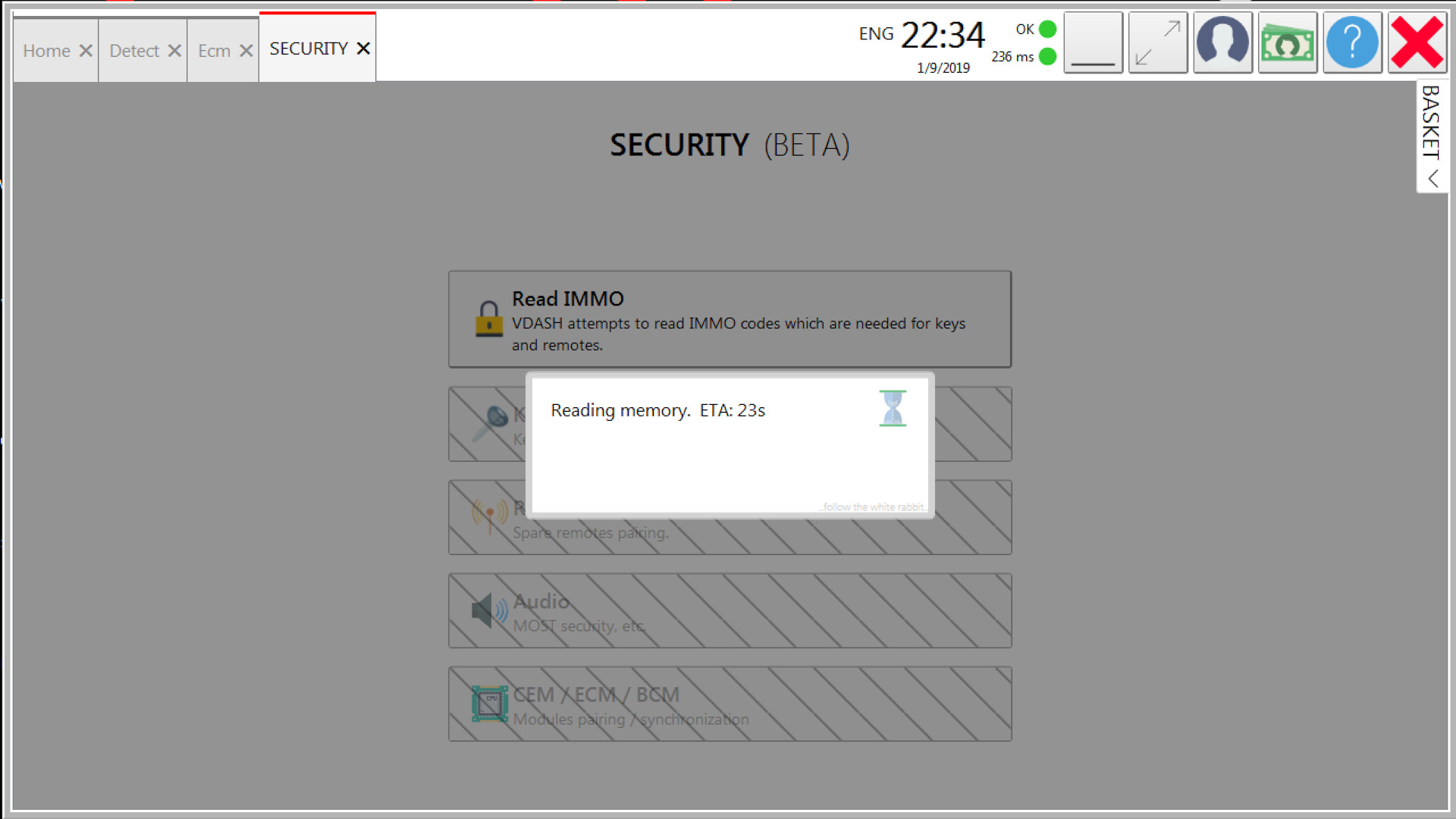Screen dimensions: 1456x819
Task: Click the Read IMMO button
Action: coord(730,319)
